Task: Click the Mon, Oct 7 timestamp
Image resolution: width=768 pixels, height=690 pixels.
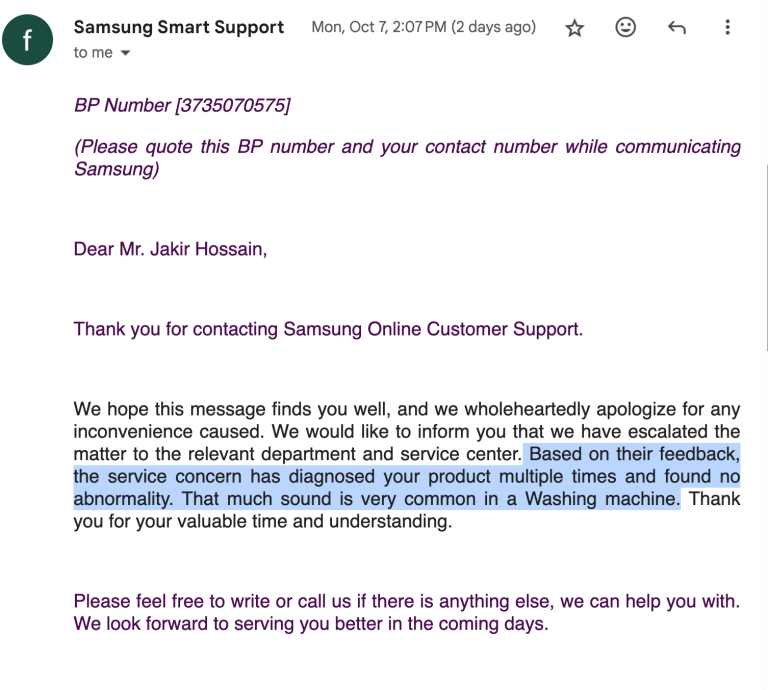Action: [x=423, y=27]
